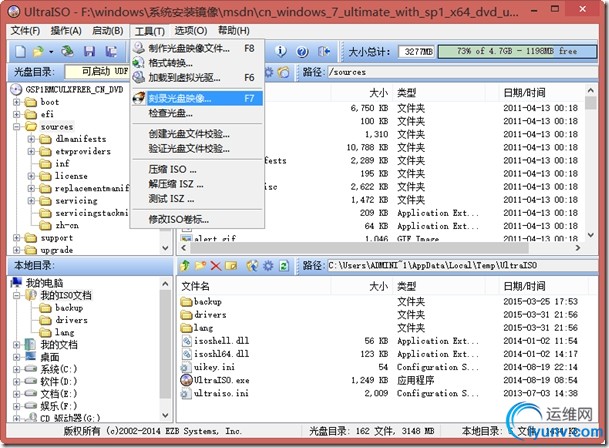The height and width of the screenshot is (448, 609).
Task: Click the format conversion menu icon
Action: pos(139,63)
